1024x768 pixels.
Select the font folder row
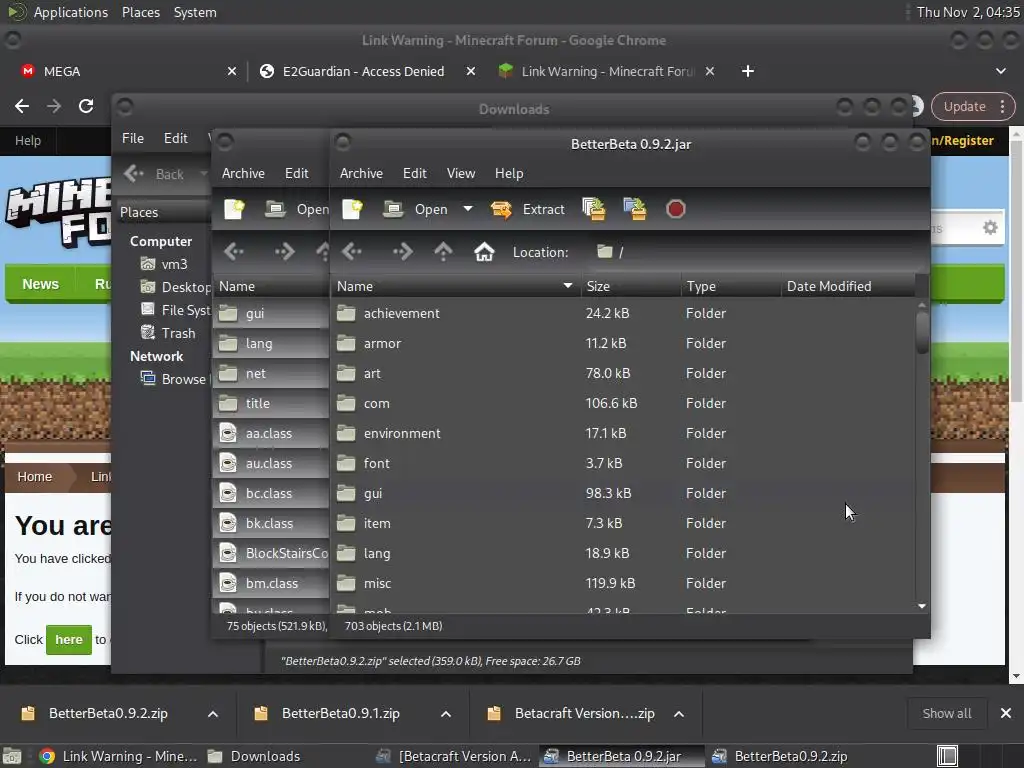pos(624,464)
